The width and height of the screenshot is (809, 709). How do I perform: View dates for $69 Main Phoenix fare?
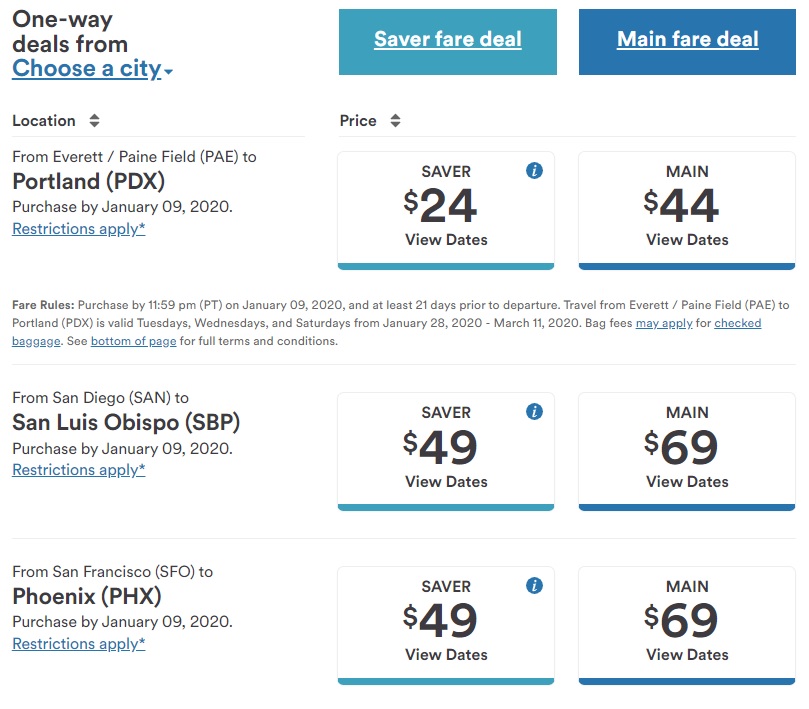coord(687,655)
